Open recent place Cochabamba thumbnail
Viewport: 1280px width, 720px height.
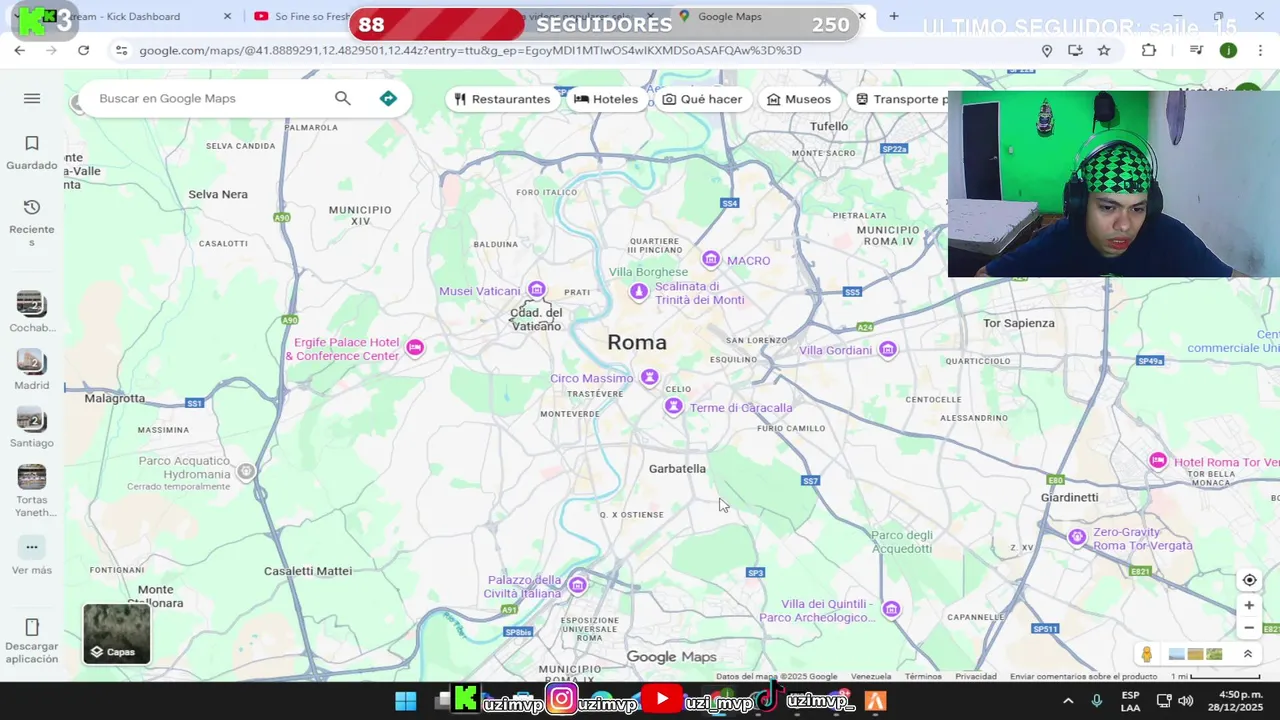(32, 303)
